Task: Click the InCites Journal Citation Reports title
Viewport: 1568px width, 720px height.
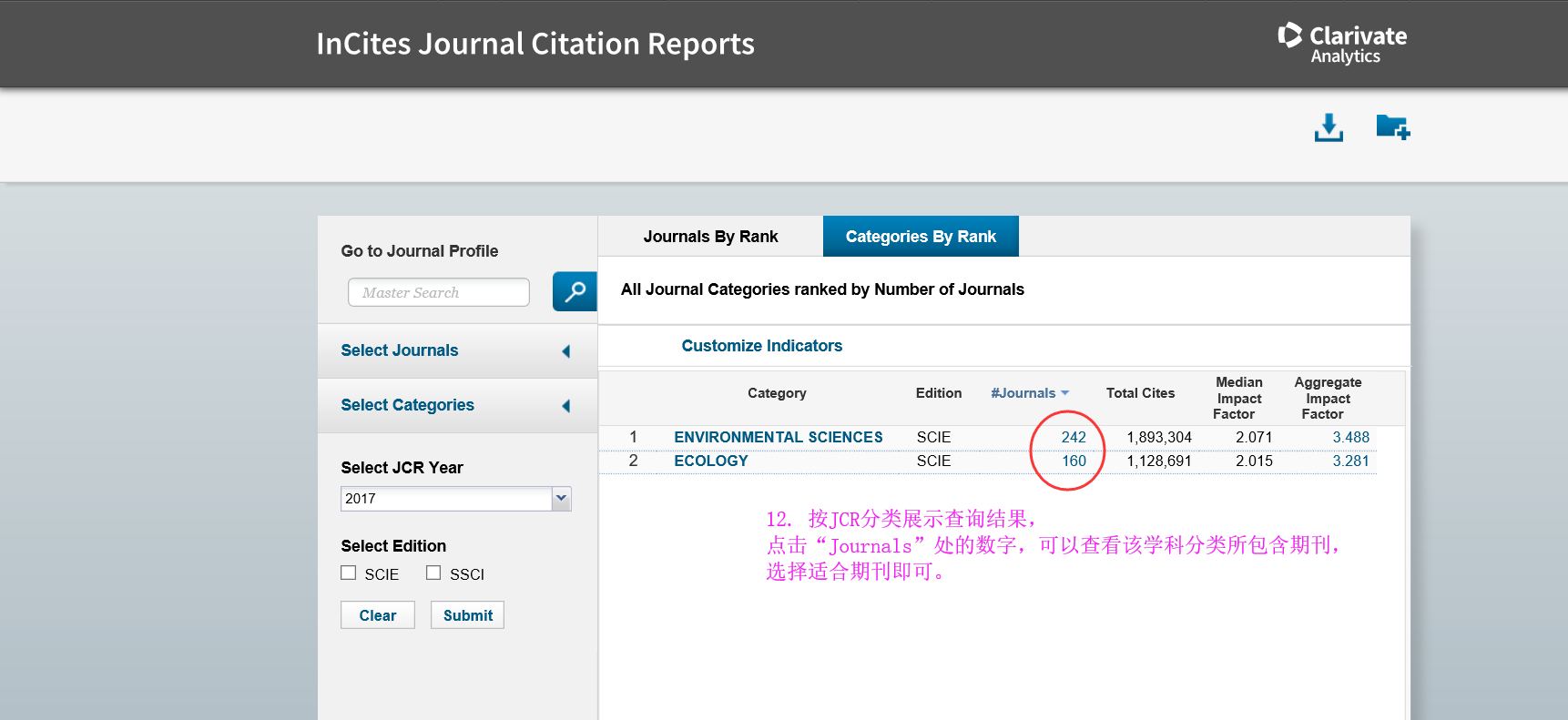Action: (535, 44)
